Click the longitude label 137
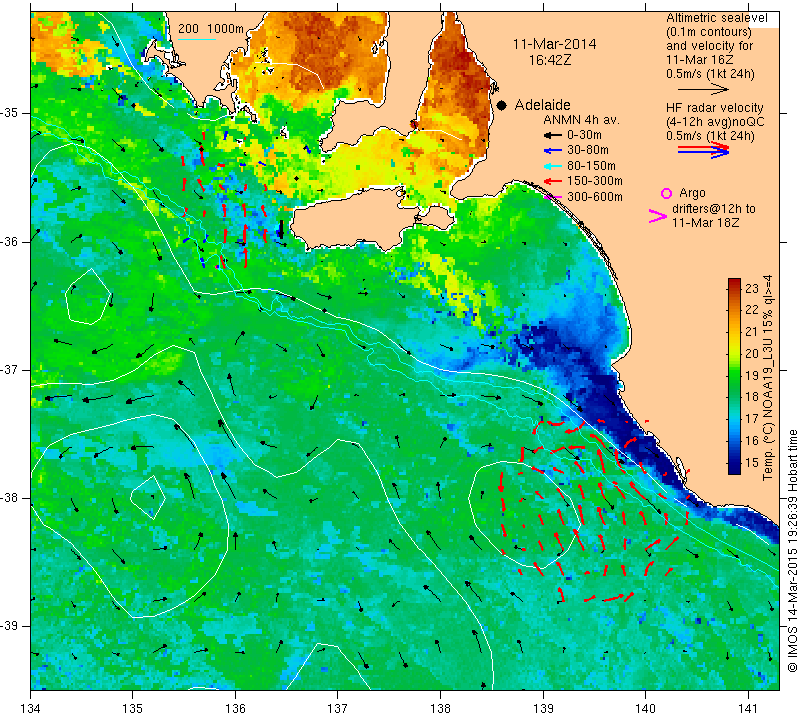Image resolution: width=800 pixels, height=720 pixels. click(338, 709)
